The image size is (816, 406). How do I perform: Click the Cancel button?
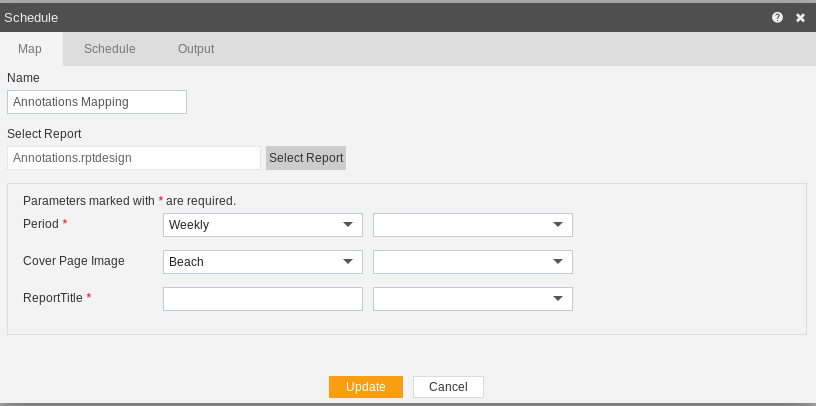449,387
